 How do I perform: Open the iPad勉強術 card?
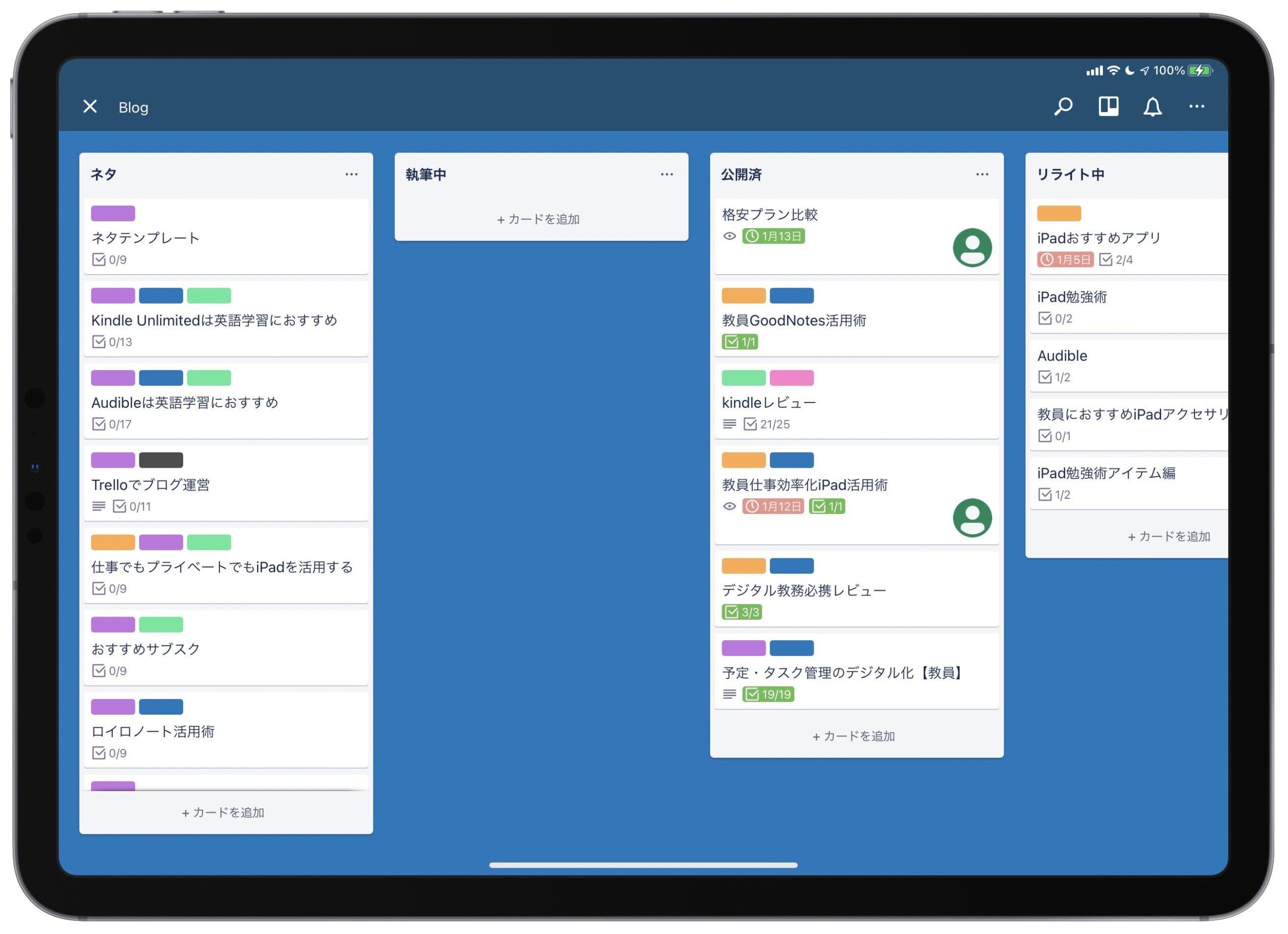click(1129, 307)
